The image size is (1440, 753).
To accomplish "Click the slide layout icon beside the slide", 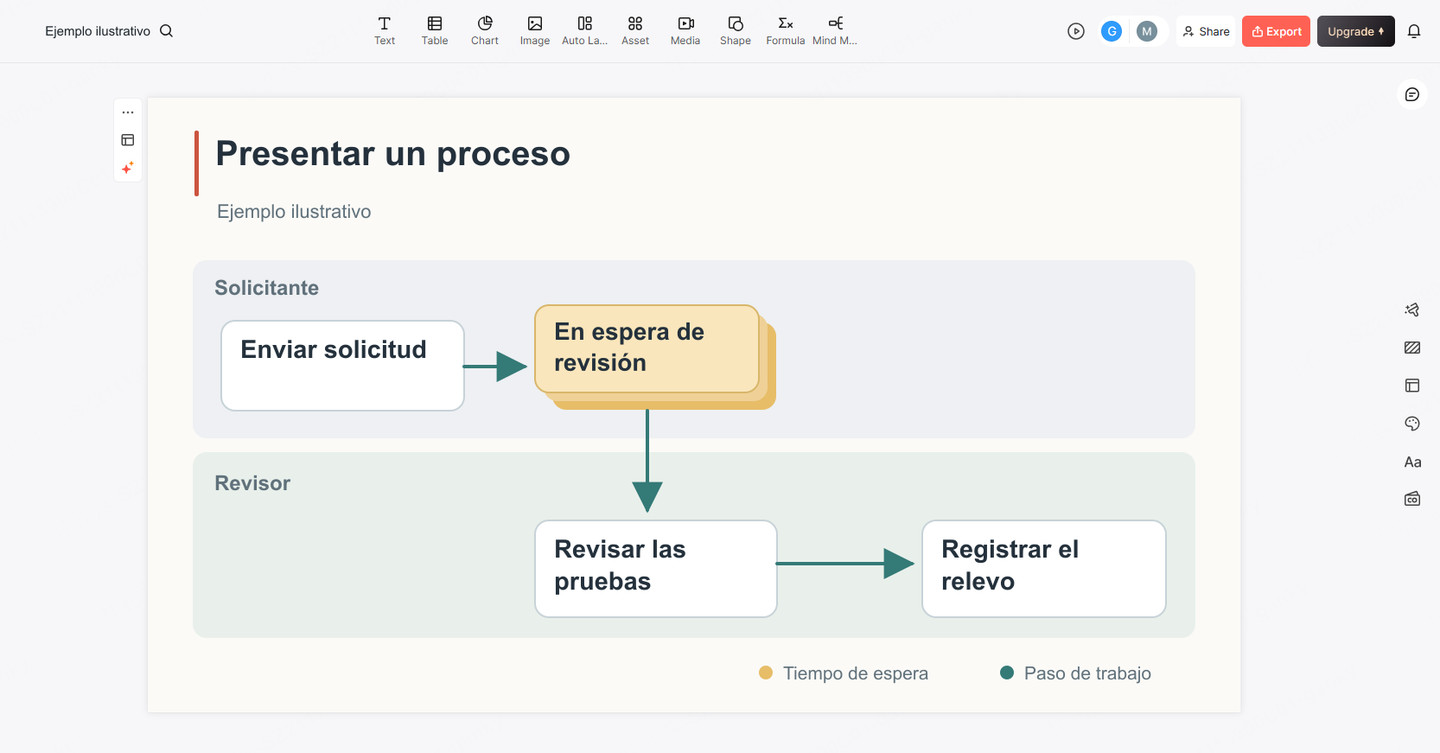I will coord(128,140).
